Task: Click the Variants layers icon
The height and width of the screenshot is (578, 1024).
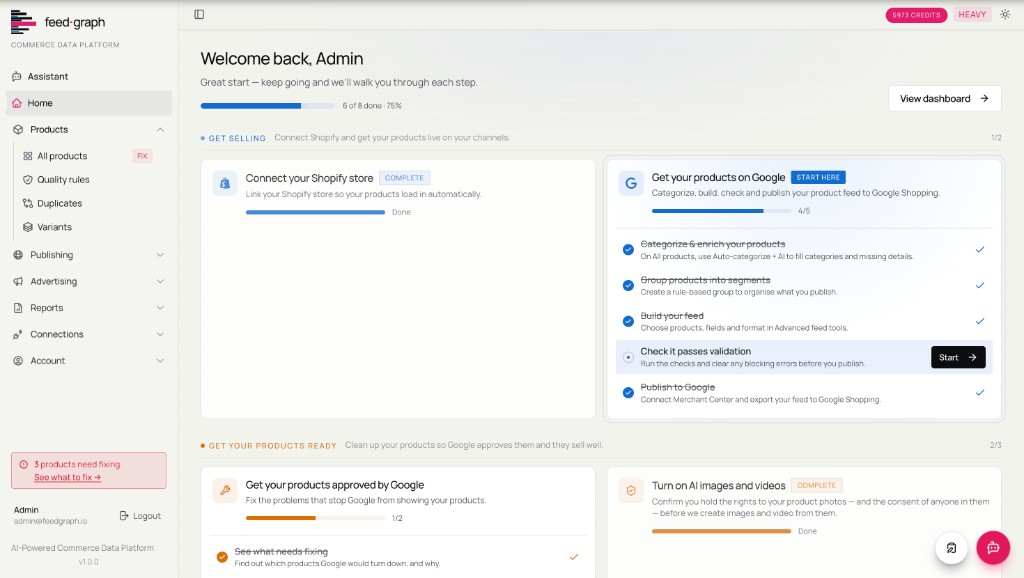Action: pos(27,227)
